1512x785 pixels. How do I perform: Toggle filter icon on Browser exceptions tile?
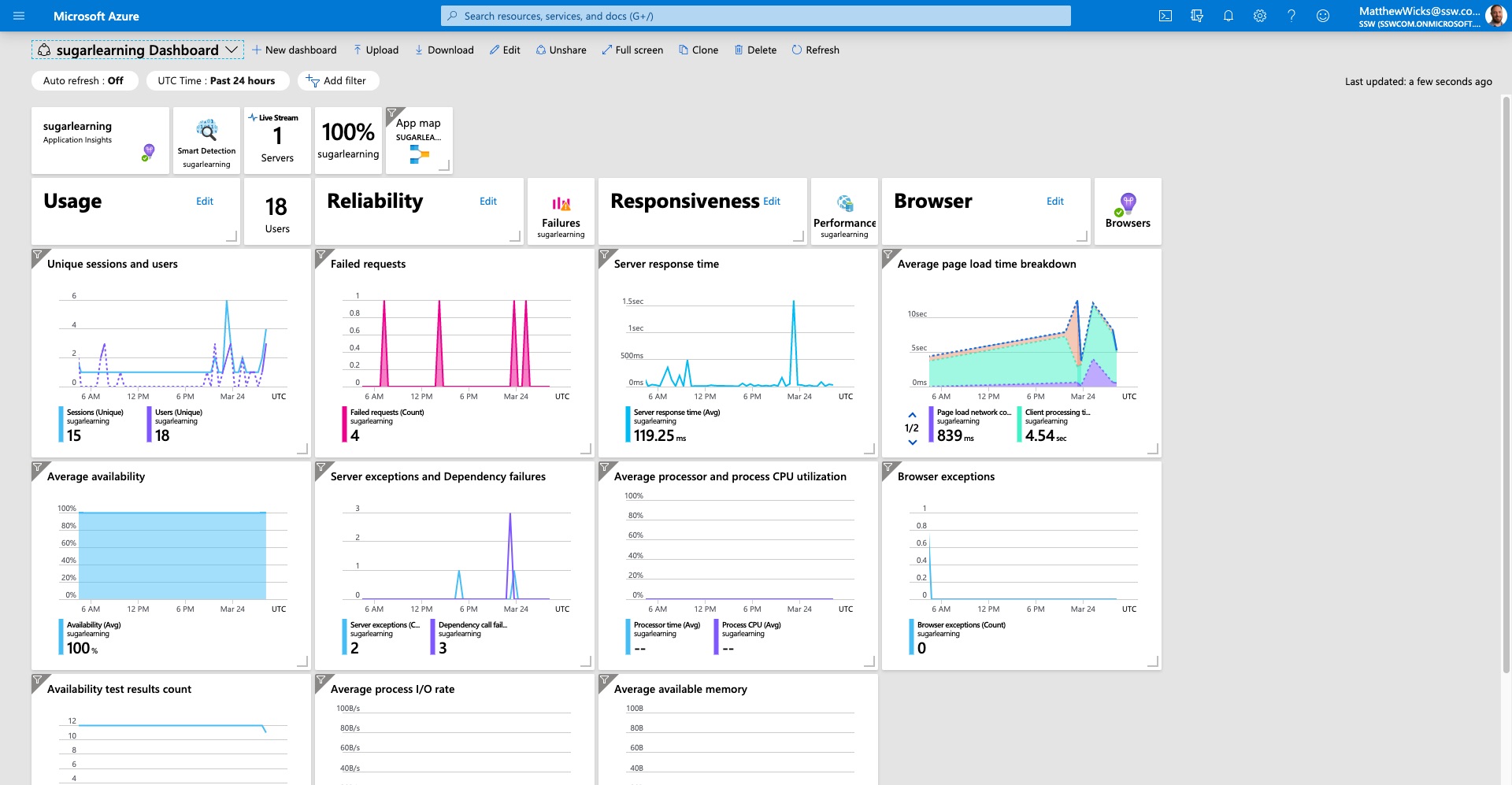(888, 468)
